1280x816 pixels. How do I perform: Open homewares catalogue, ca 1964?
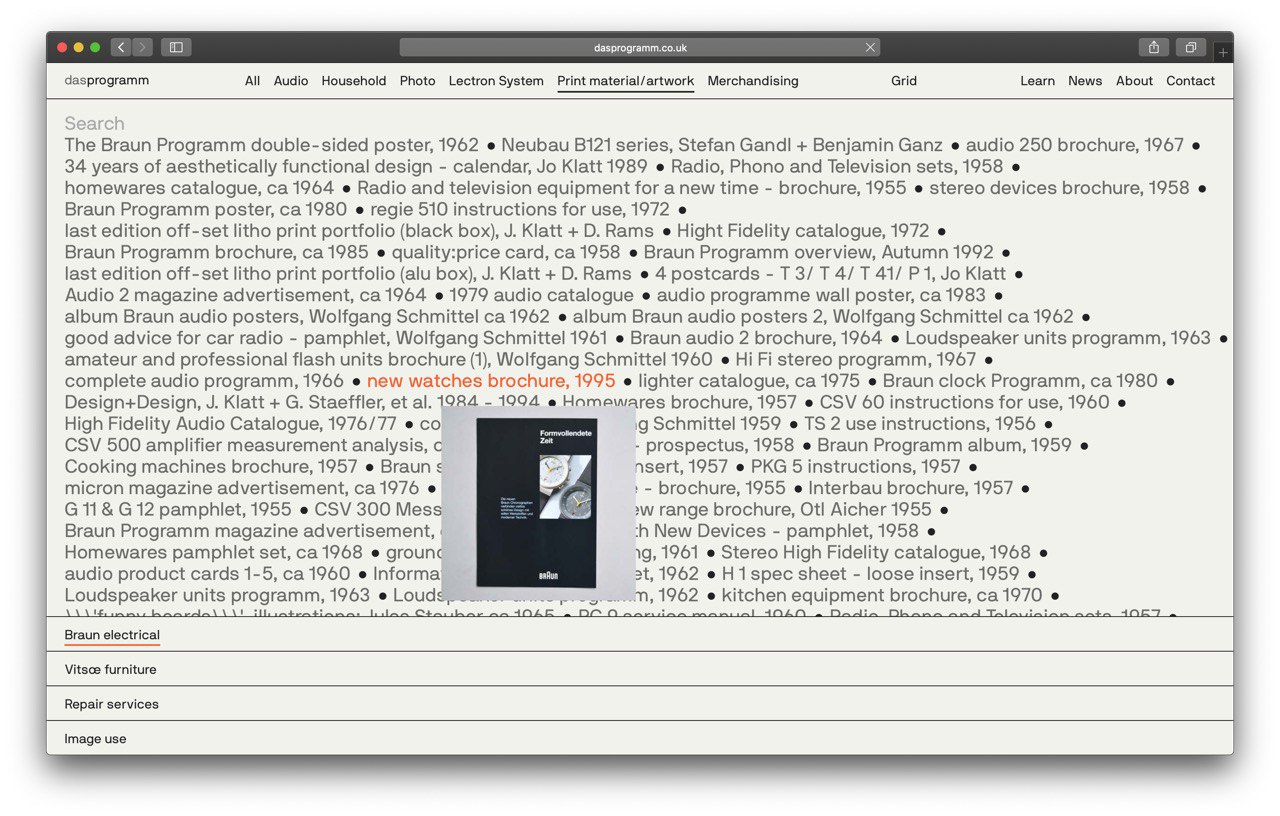[199, 188]
